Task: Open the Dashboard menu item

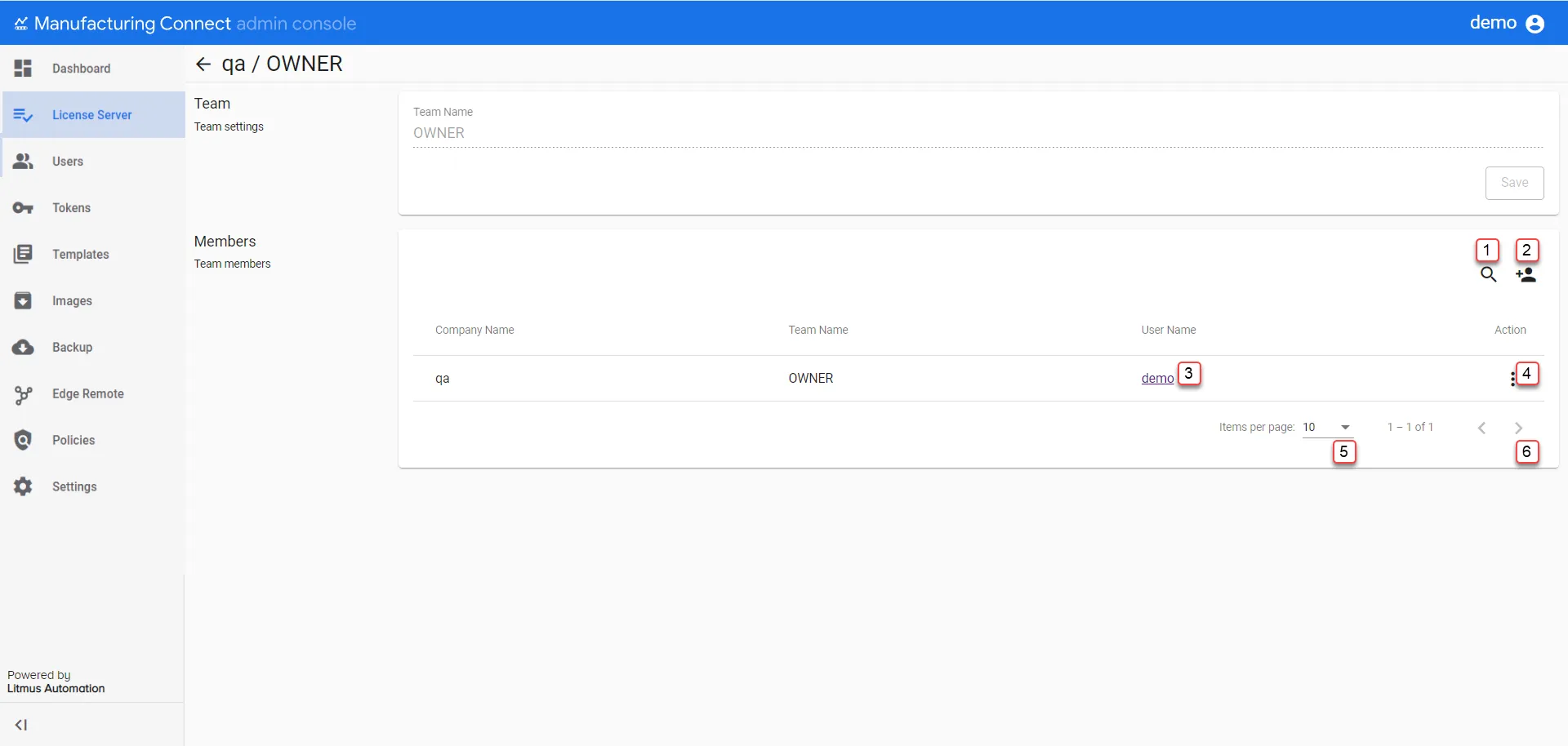Action: 93,69
